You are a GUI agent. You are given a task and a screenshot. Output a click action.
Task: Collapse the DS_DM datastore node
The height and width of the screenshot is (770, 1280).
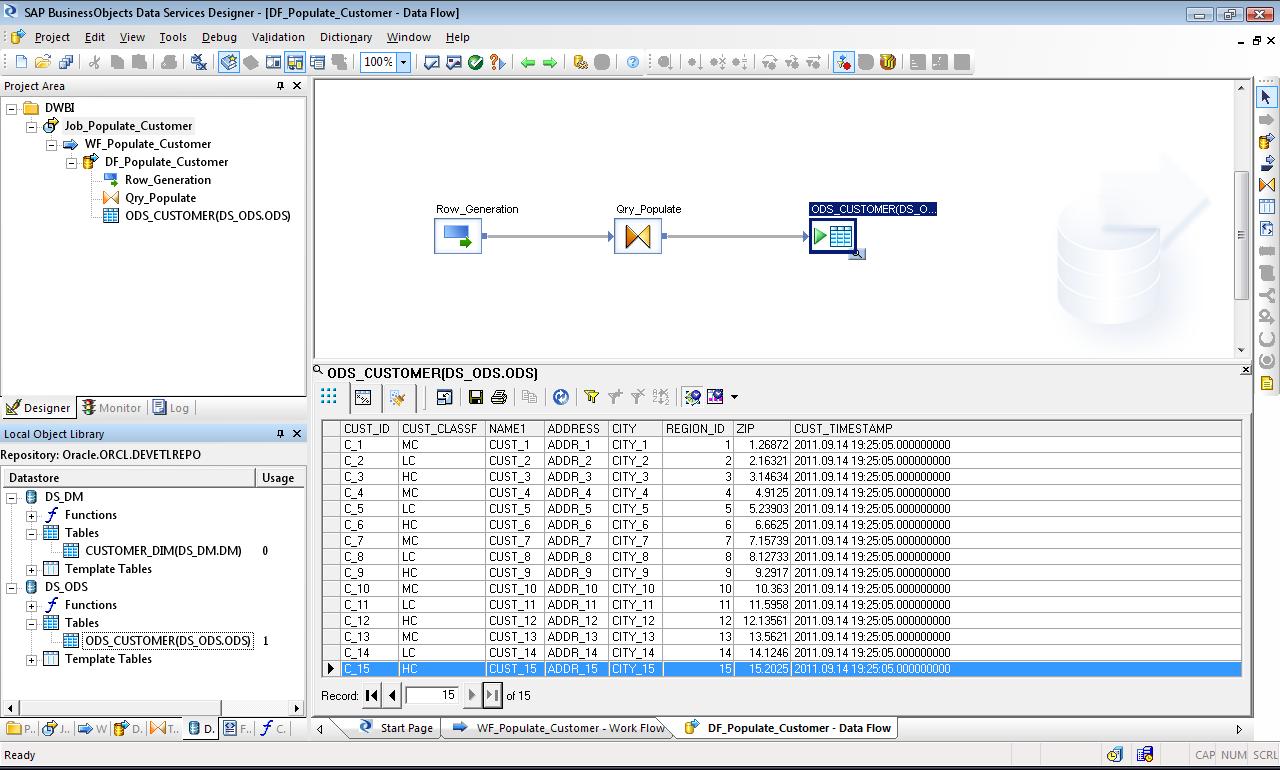(12, 497)
